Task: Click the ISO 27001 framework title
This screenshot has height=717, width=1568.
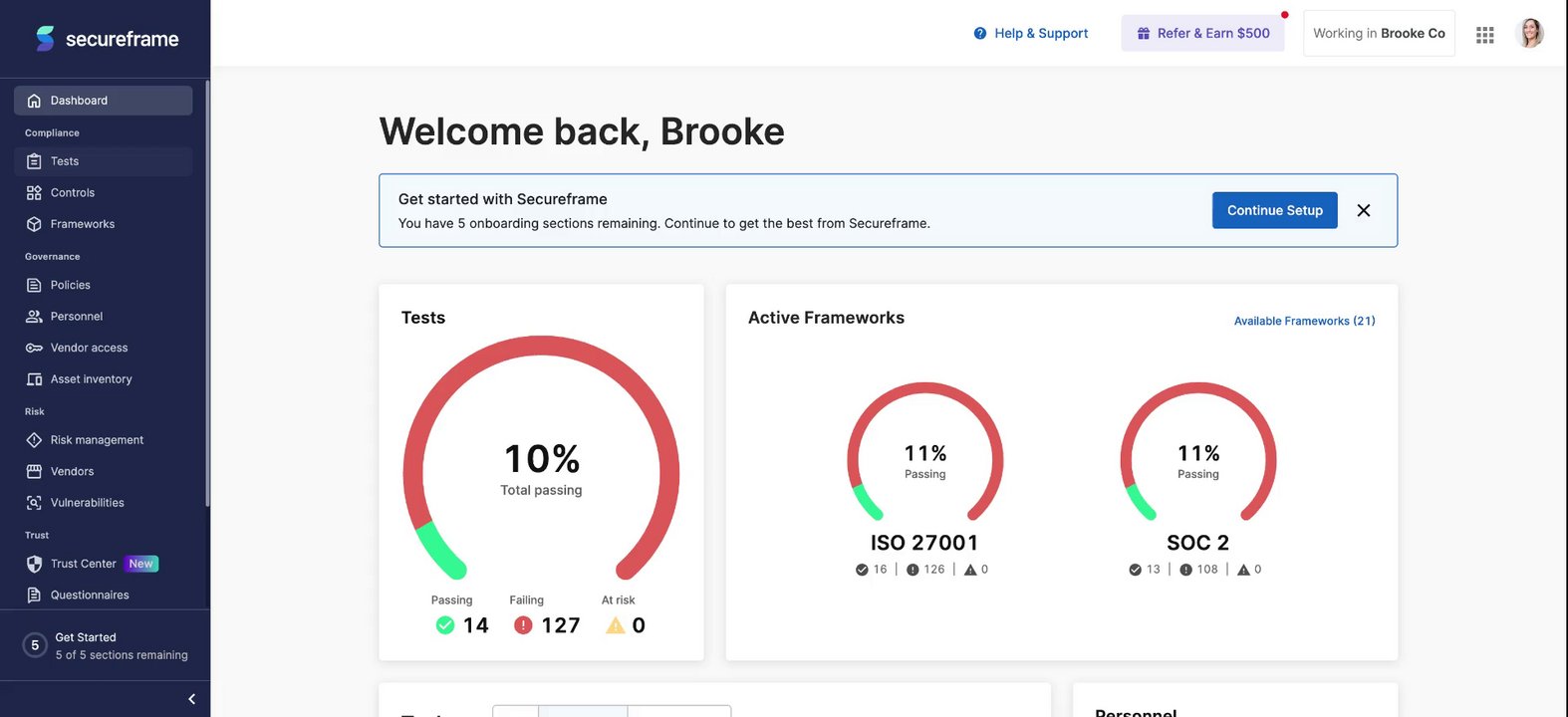Action: [924, 543]
